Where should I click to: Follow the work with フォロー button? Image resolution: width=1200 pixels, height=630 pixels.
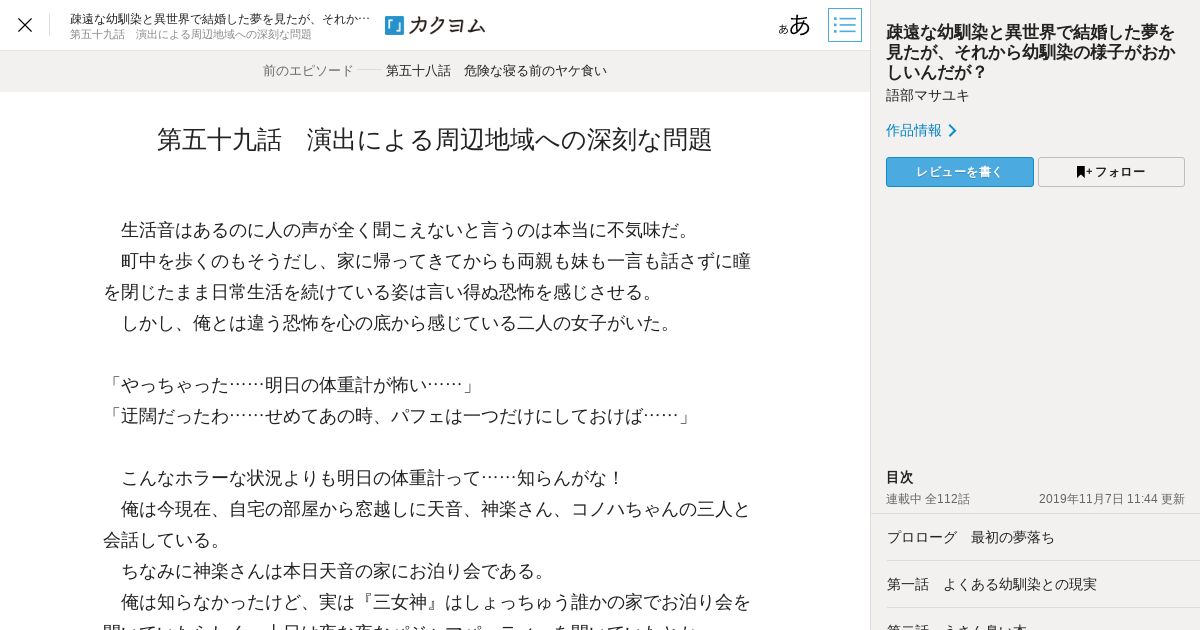(x=1111, y=172)
